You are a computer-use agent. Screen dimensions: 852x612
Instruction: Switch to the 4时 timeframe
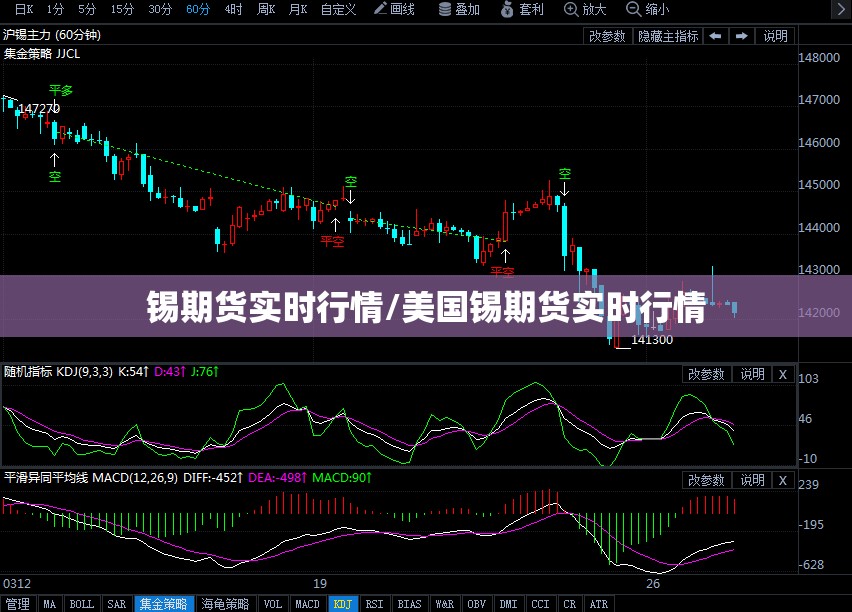click(233, 9)
